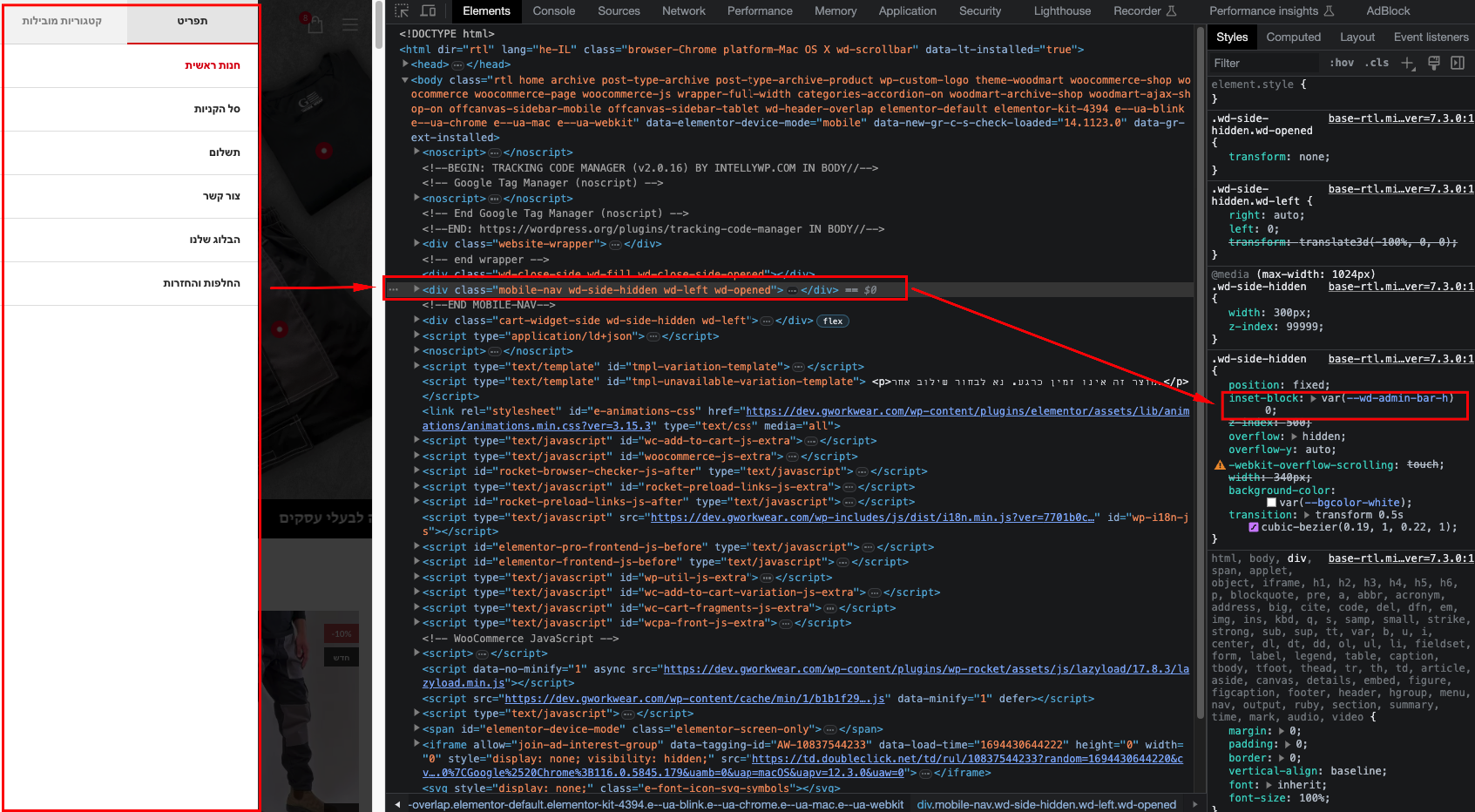
Task: Click the Styles Filter input field
Action: [x=1264, y=63]
